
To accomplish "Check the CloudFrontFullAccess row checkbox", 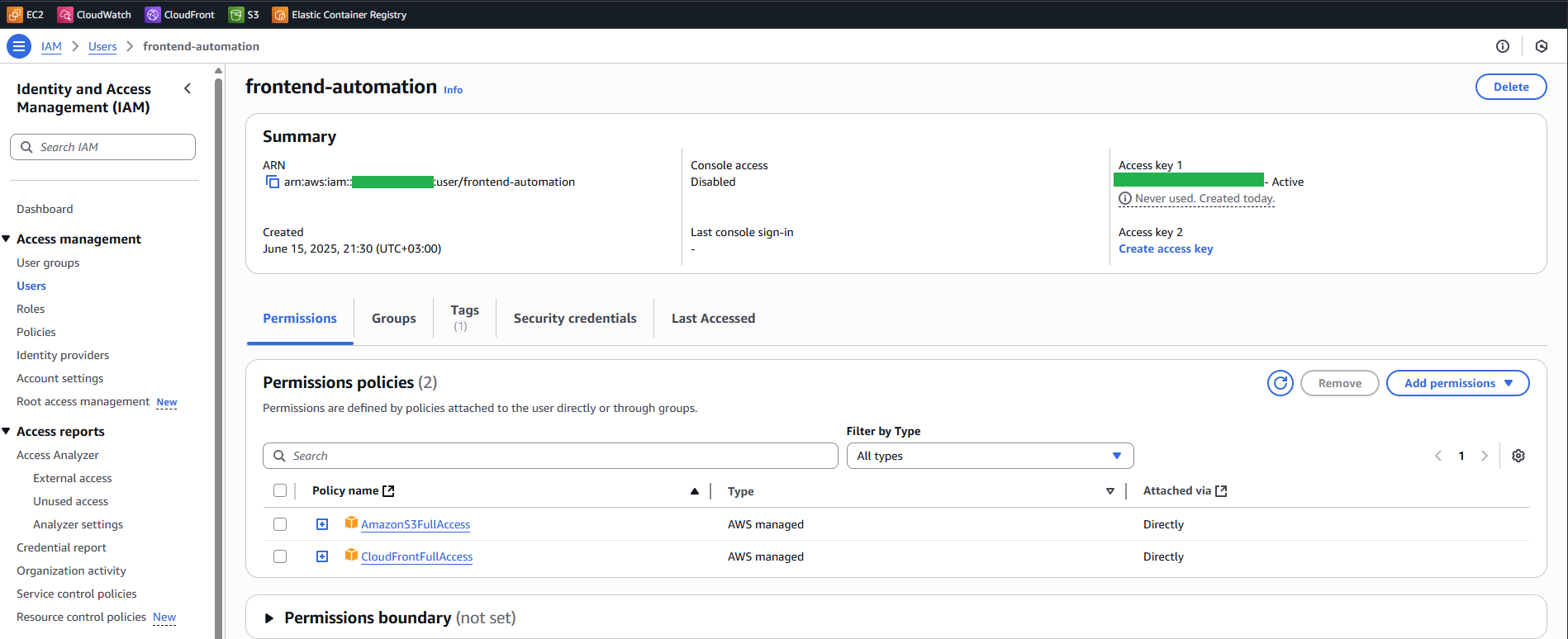I will click(x=280, y=556).
